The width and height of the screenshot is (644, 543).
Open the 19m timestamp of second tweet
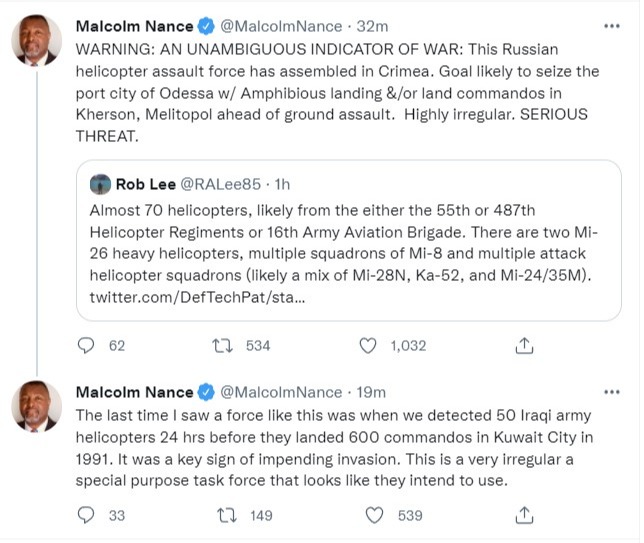(x=371, y=392)
